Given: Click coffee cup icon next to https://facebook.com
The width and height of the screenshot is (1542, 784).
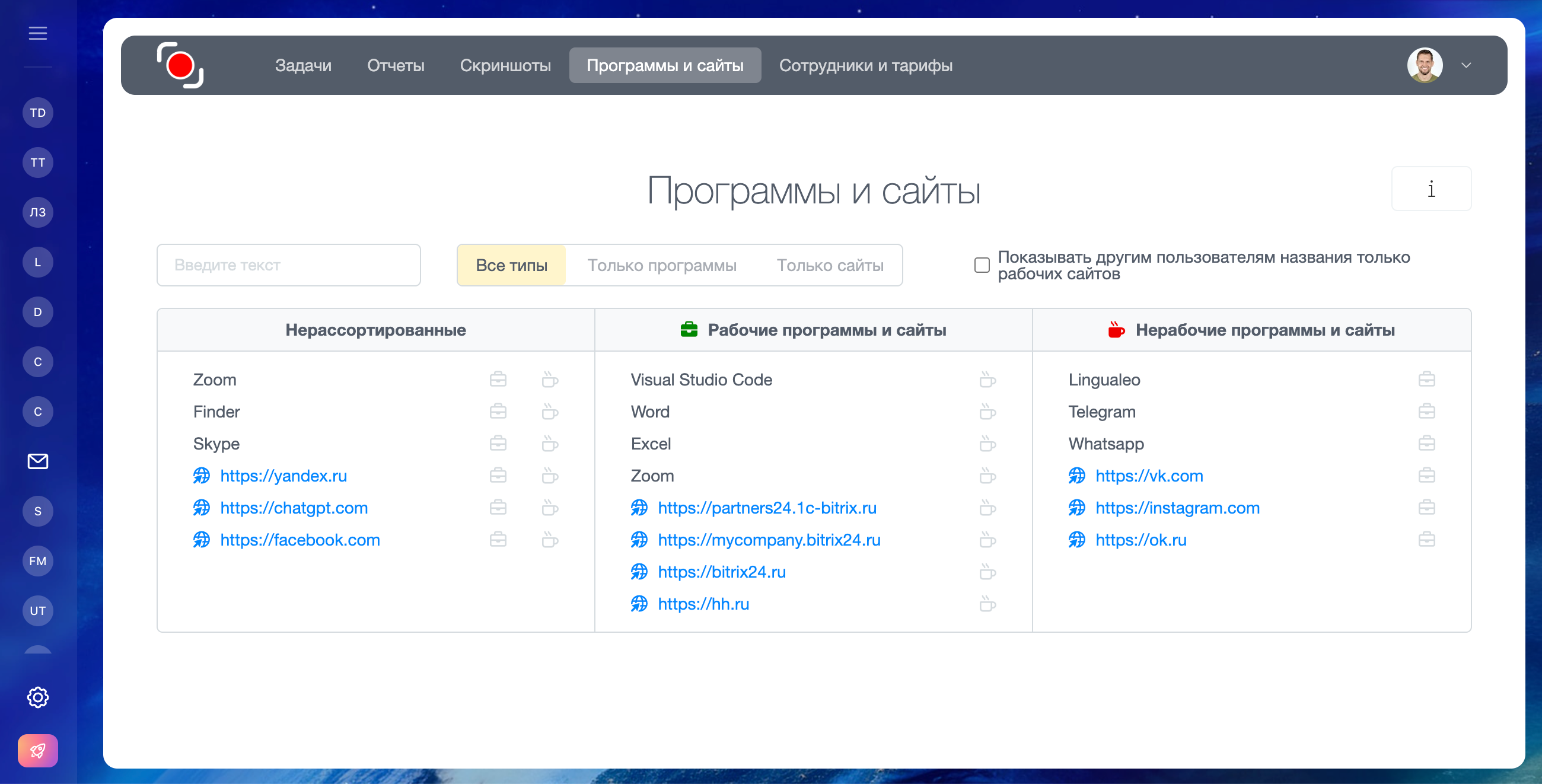Looking at the screenshot, I should click(550, 540).
